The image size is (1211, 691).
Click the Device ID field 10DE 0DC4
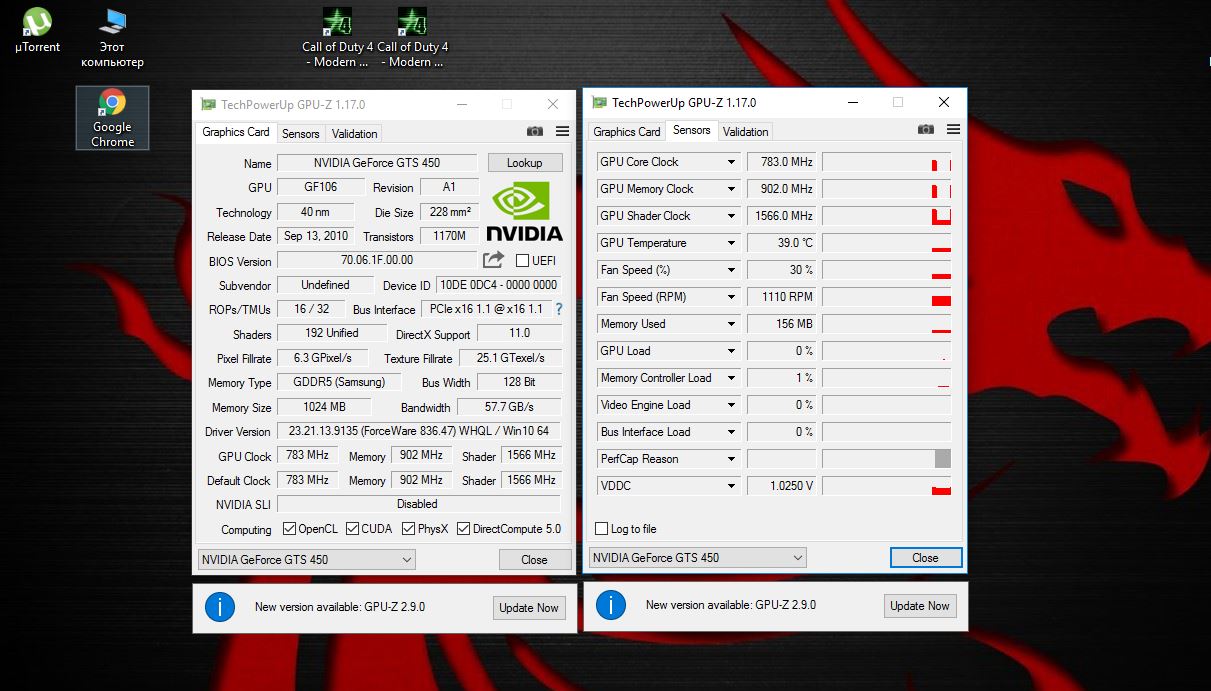499,285
